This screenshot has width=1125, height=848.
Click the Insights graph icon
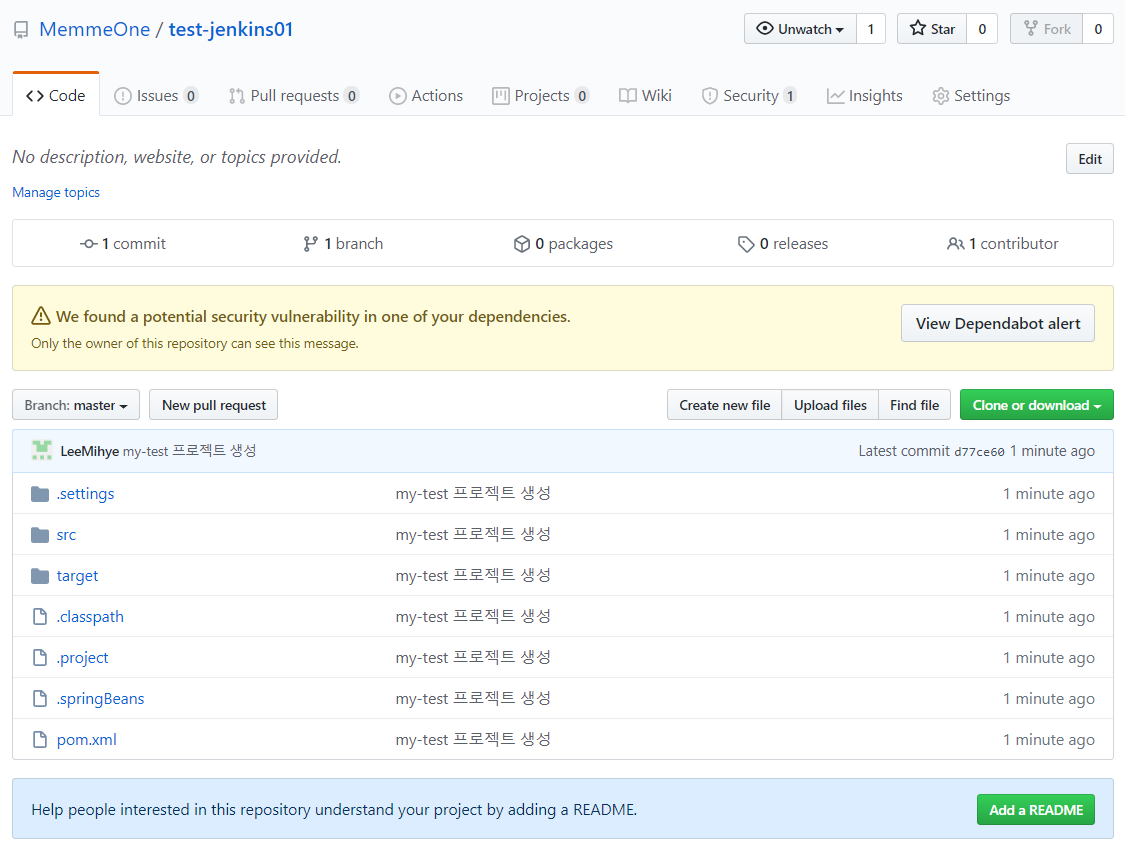point(835,96)
